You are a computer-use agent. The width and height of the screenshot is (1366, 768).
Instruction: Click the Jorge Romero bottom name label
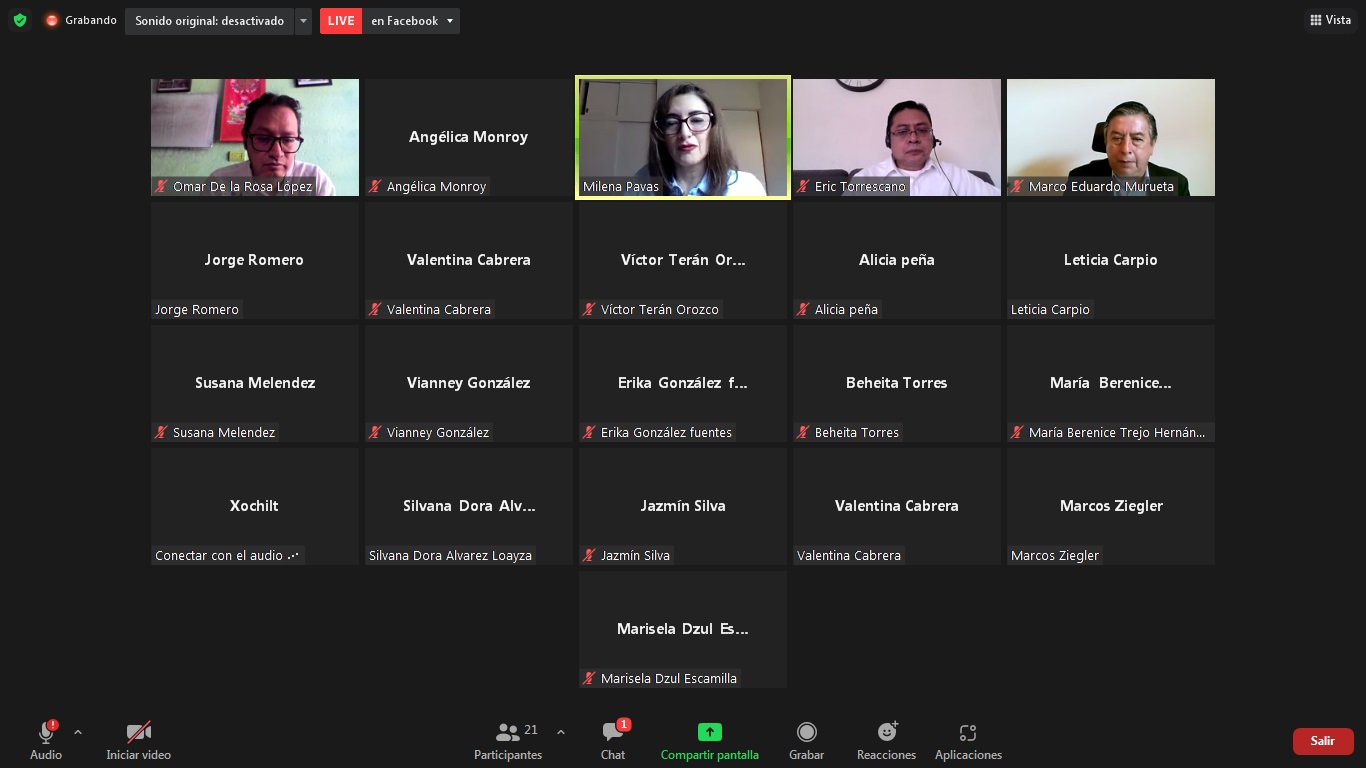click(x=197, y=309)
